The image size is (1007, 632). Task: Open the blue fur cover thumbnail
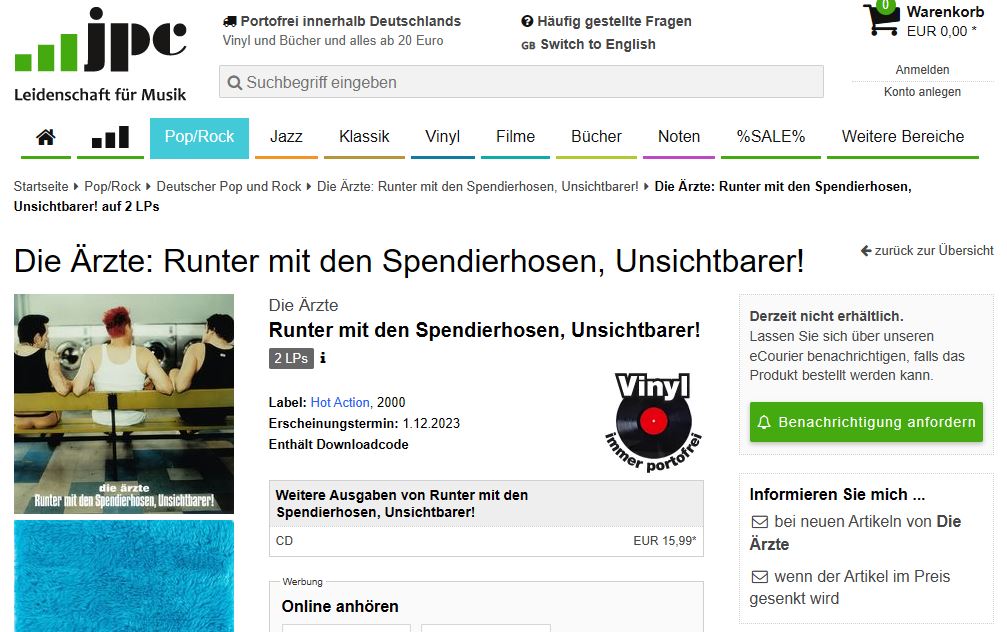[x=124, y=576]
